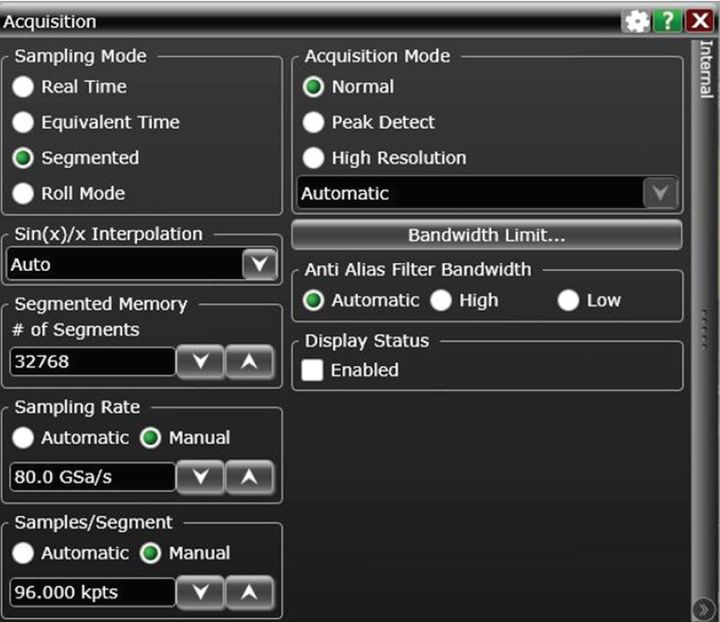Decrease the number of segments

click(200, 362)
